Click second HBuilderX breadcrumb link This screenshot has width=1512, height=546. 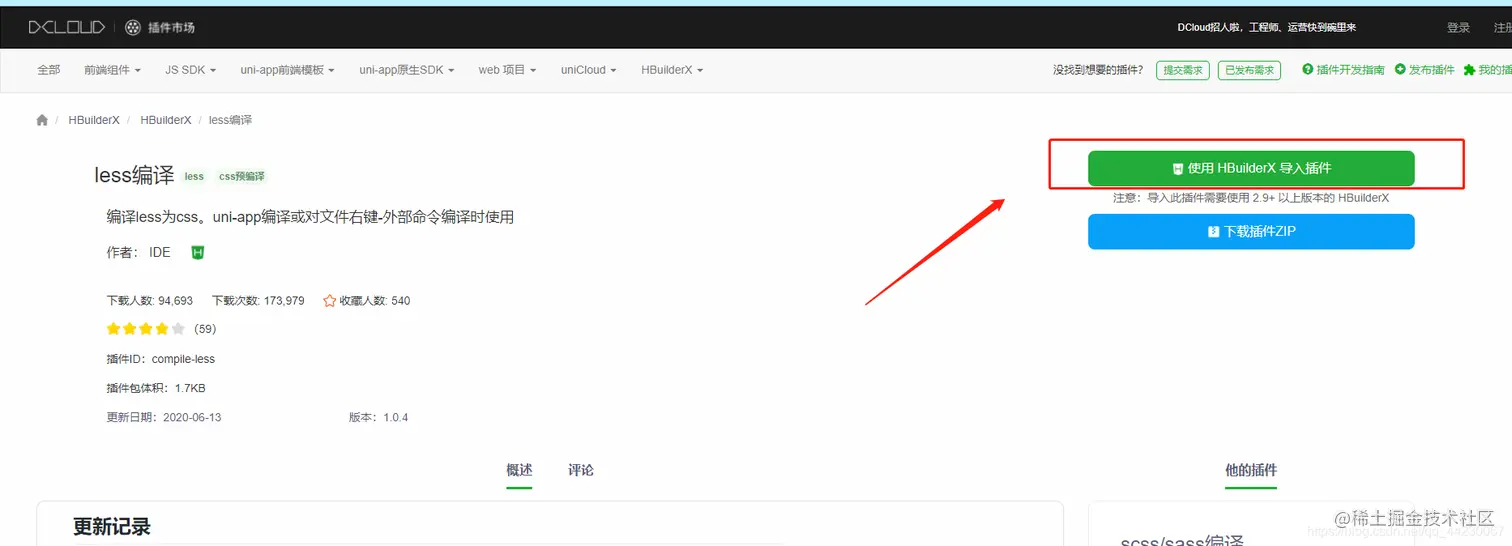pos(166,120)
